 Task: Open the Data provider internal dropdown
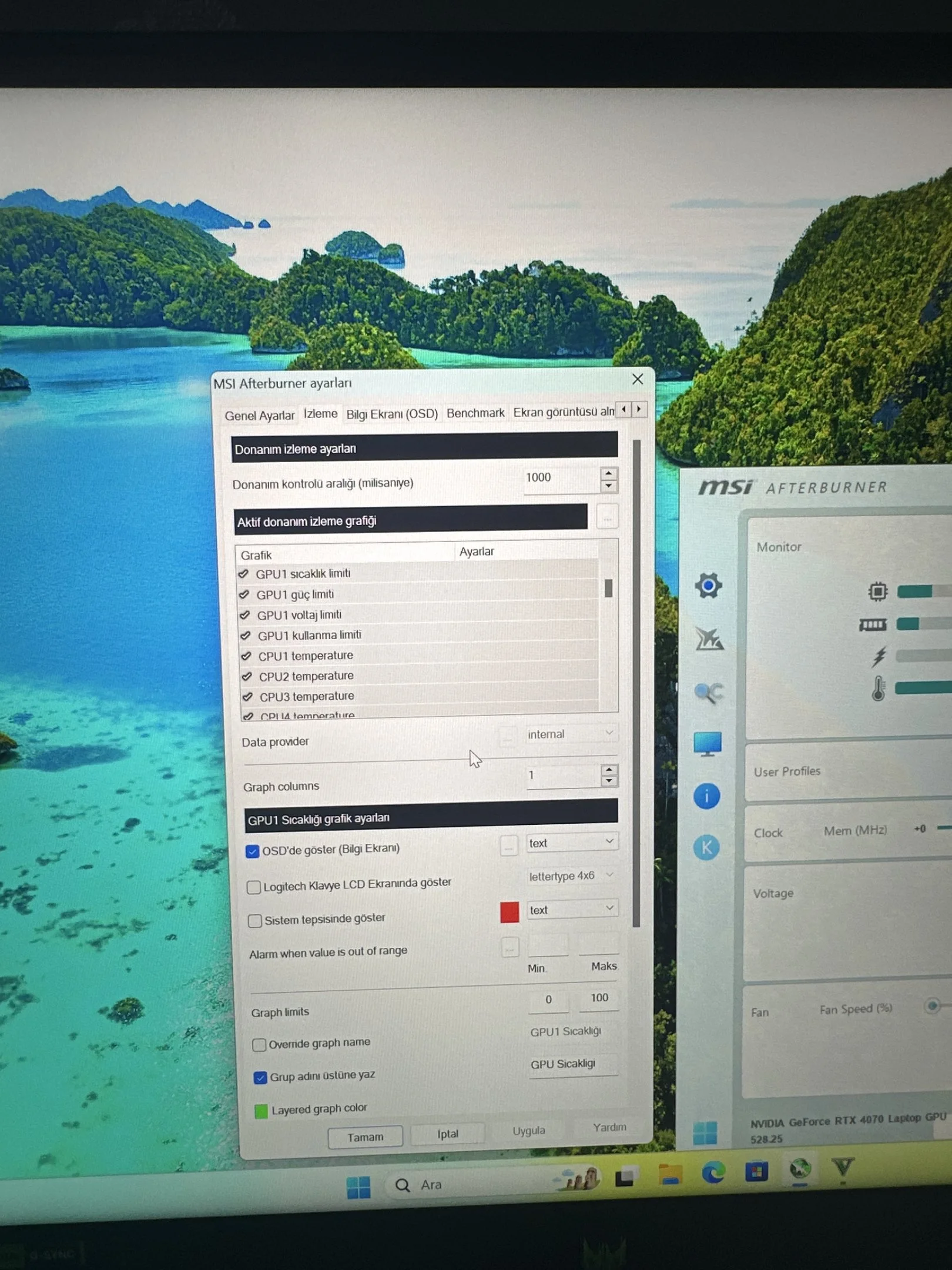(x=571, y=734)
